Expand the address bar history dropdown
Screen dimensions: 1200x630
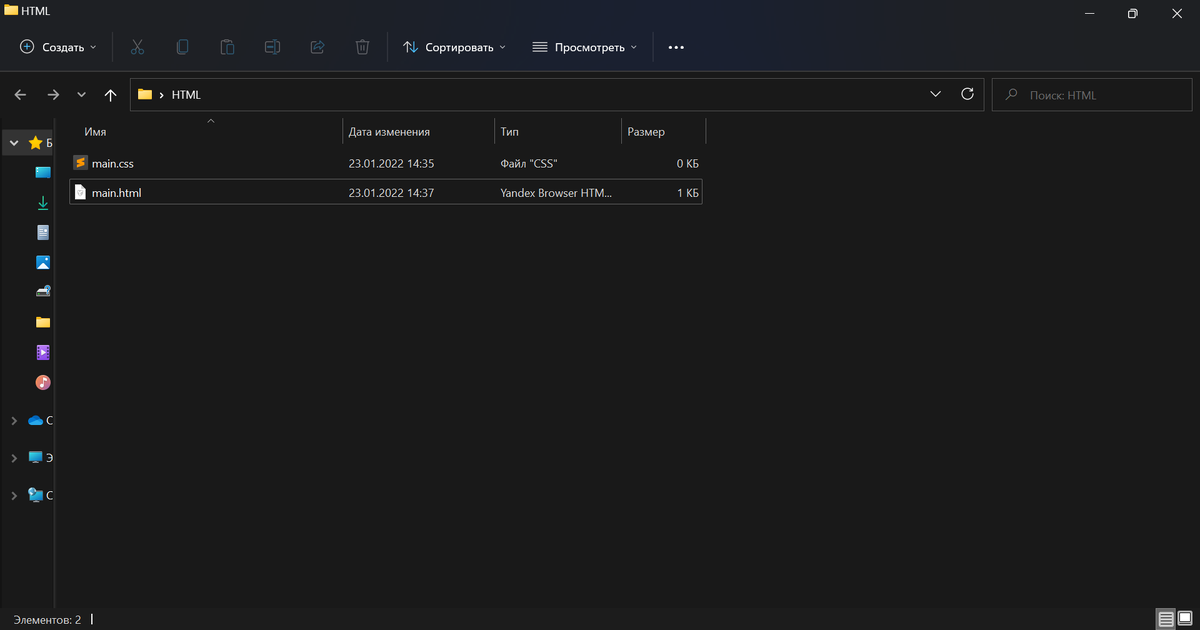pos(936,94)
